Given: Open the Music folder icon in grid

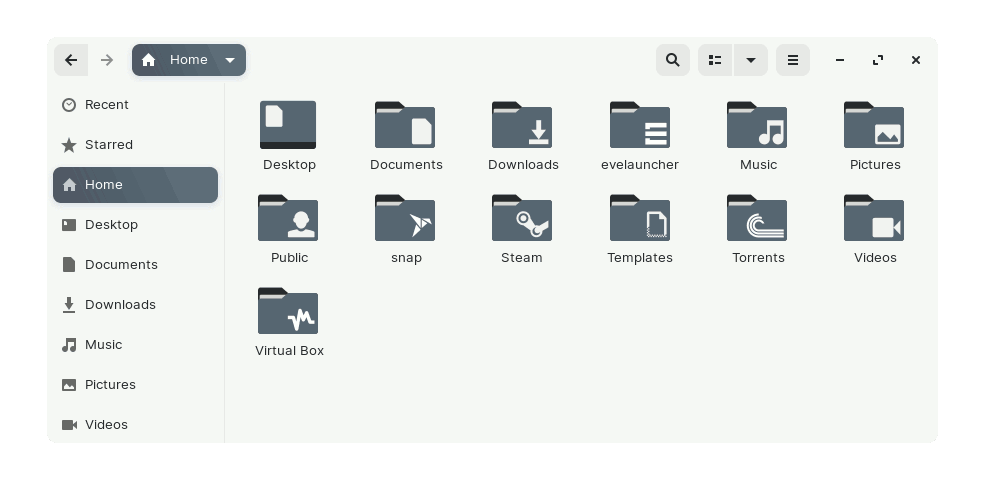Looking at the screenshot, I should pyautogui.click(x=757, y=125).
